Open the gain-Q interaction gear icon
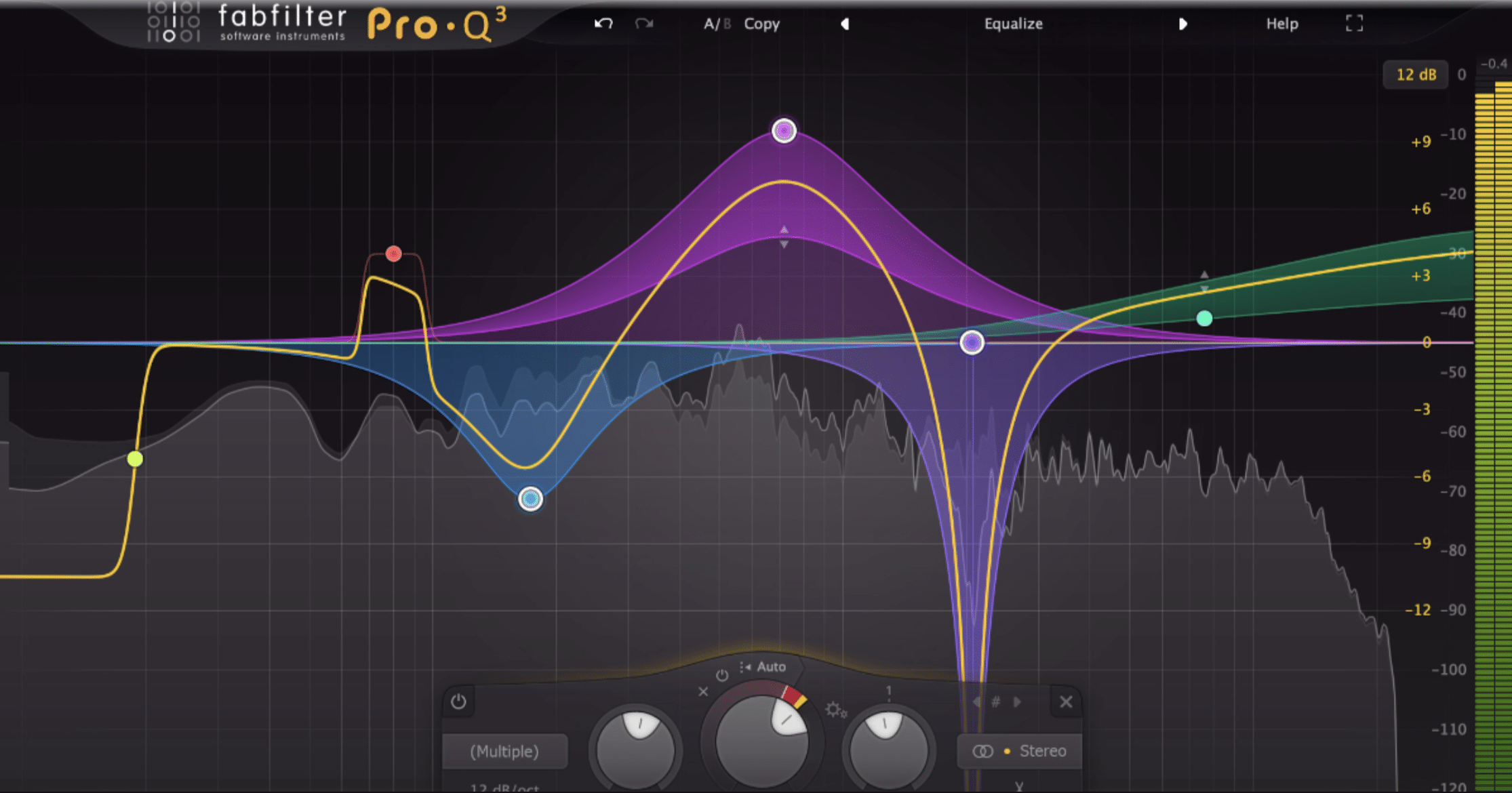The height and width of the screenshot is (793, 1512). [835, 710]
